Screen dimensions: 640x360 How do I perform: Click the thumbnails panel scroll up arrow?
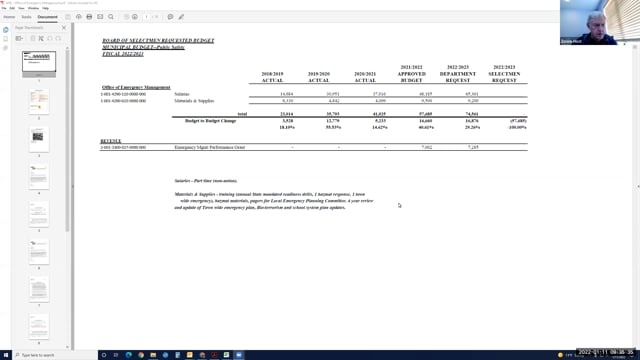click(x=67, y=48)
